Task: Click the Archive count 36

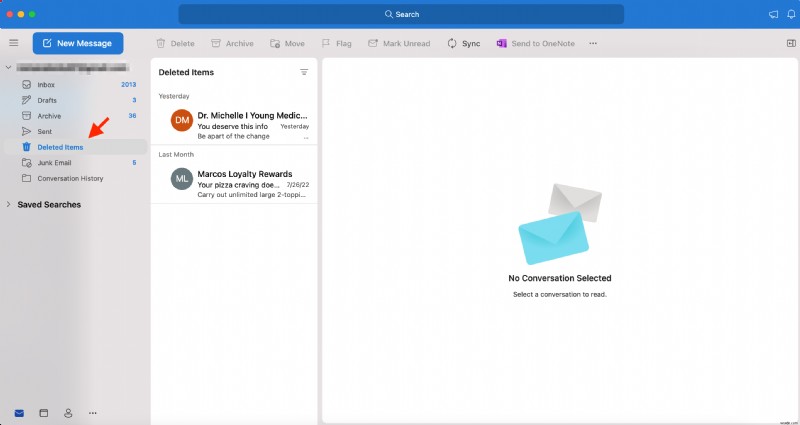Action: (132, 116)
